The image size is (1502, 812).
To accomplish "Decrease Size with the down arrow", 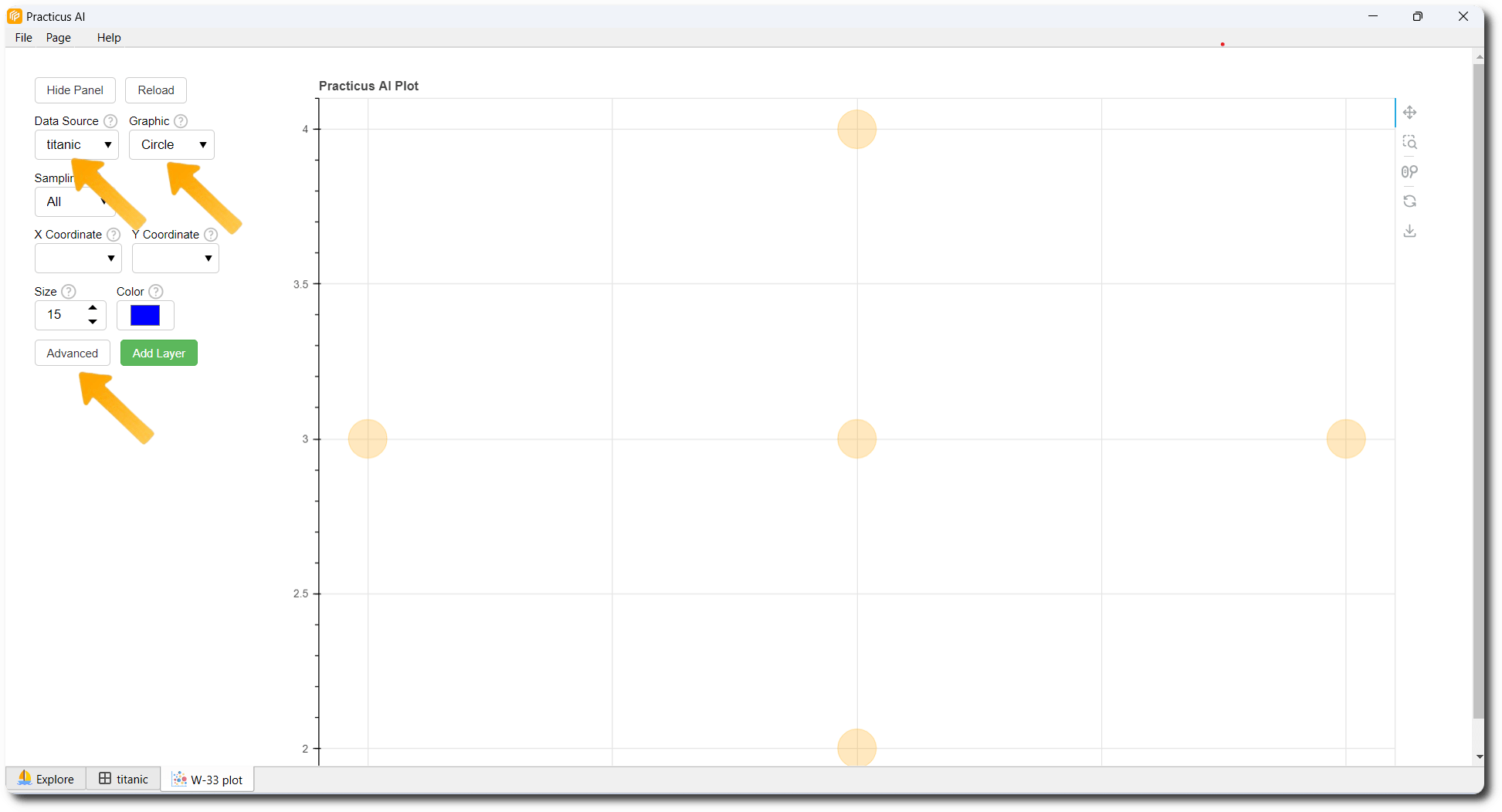I will [x=93, y=322].
